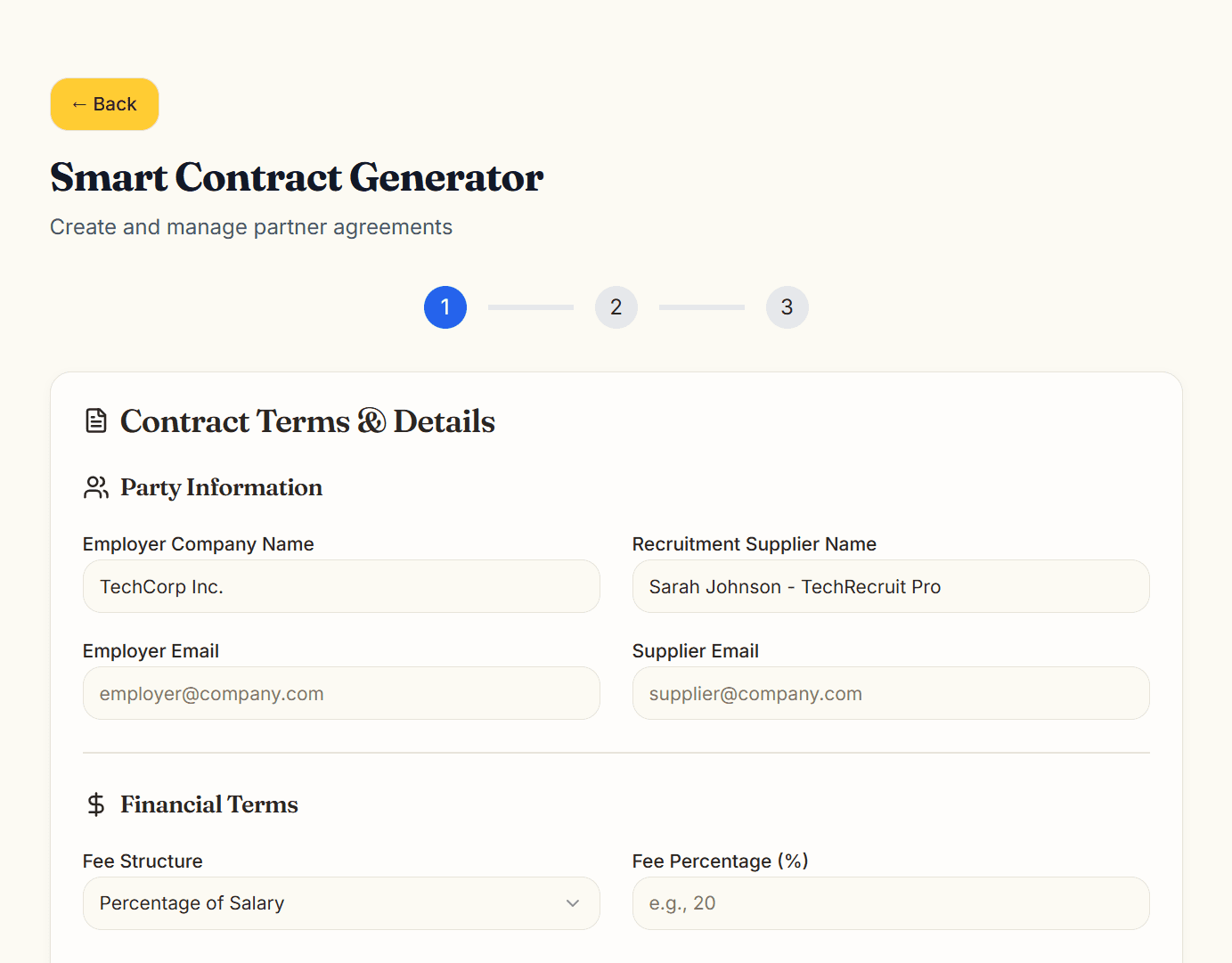This screenshot has width=1232, height=963.
Task: Click the Financial Terms section heading
Action: (x=209, y=804)
